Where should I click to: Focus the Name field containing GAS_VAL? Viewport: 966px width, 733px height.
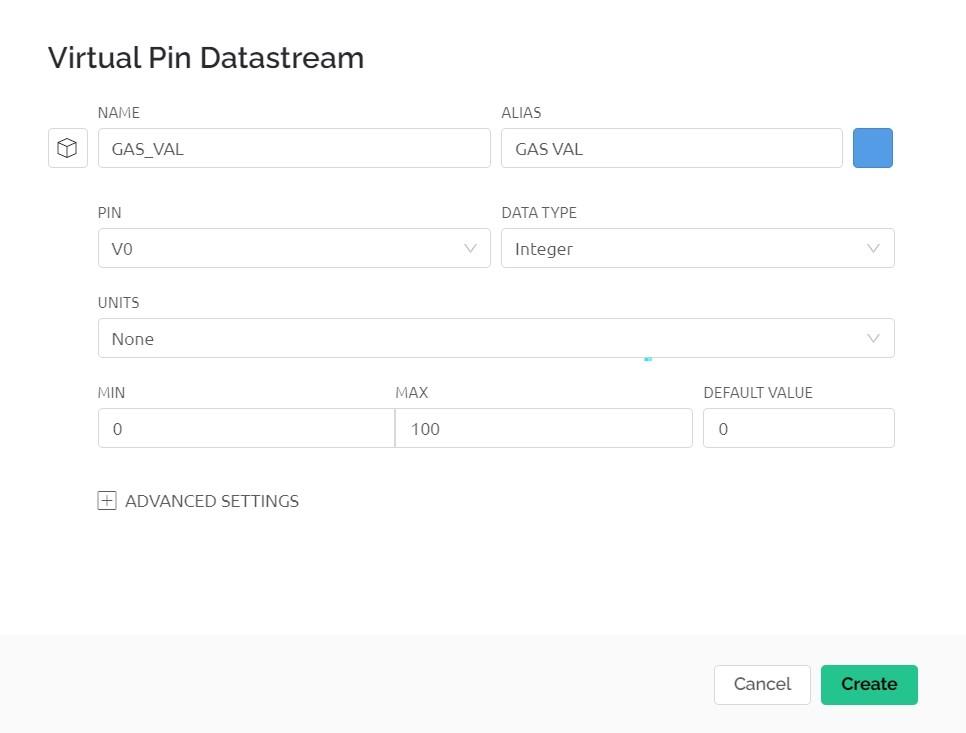click(x=294, y=149)
